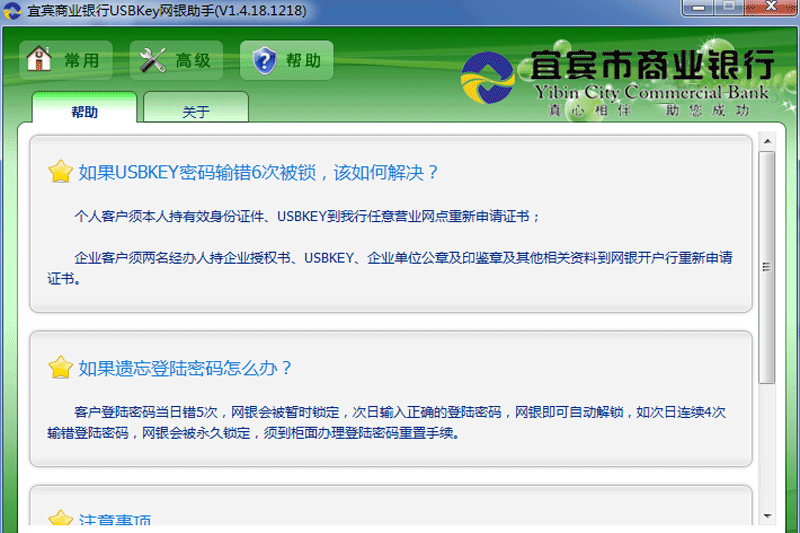Viewport: 800px width, 533px height.
Task: Click the title bar app icon
Action: click(x=12, y=10)
